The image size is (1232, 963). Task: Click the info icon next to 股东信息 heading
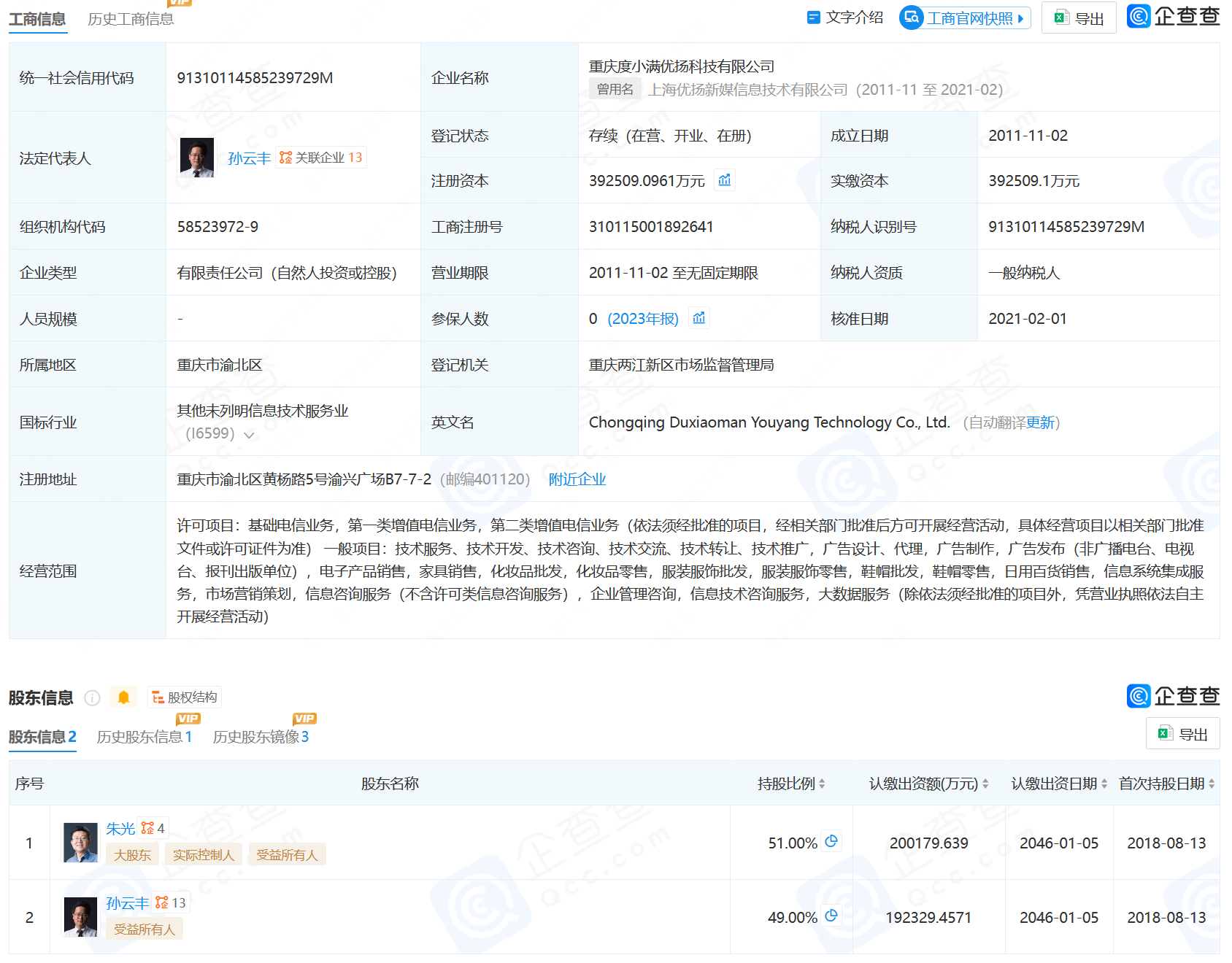pyautogui.click(x=92, y=698)
